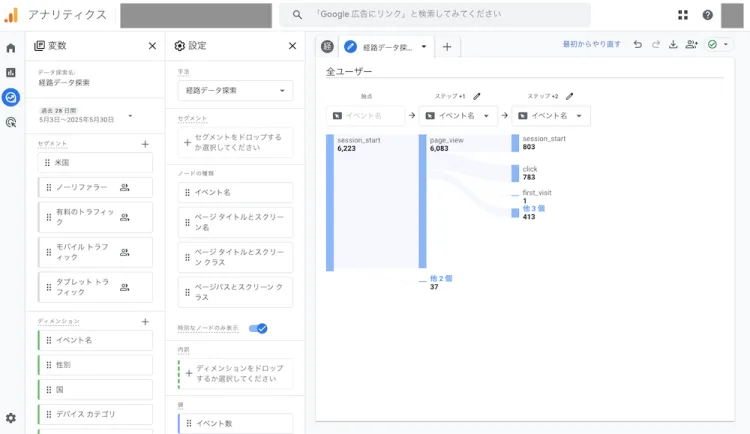Click the search field at the top
The height and width of the screenshot is (434, 750).
pos(435,15)
